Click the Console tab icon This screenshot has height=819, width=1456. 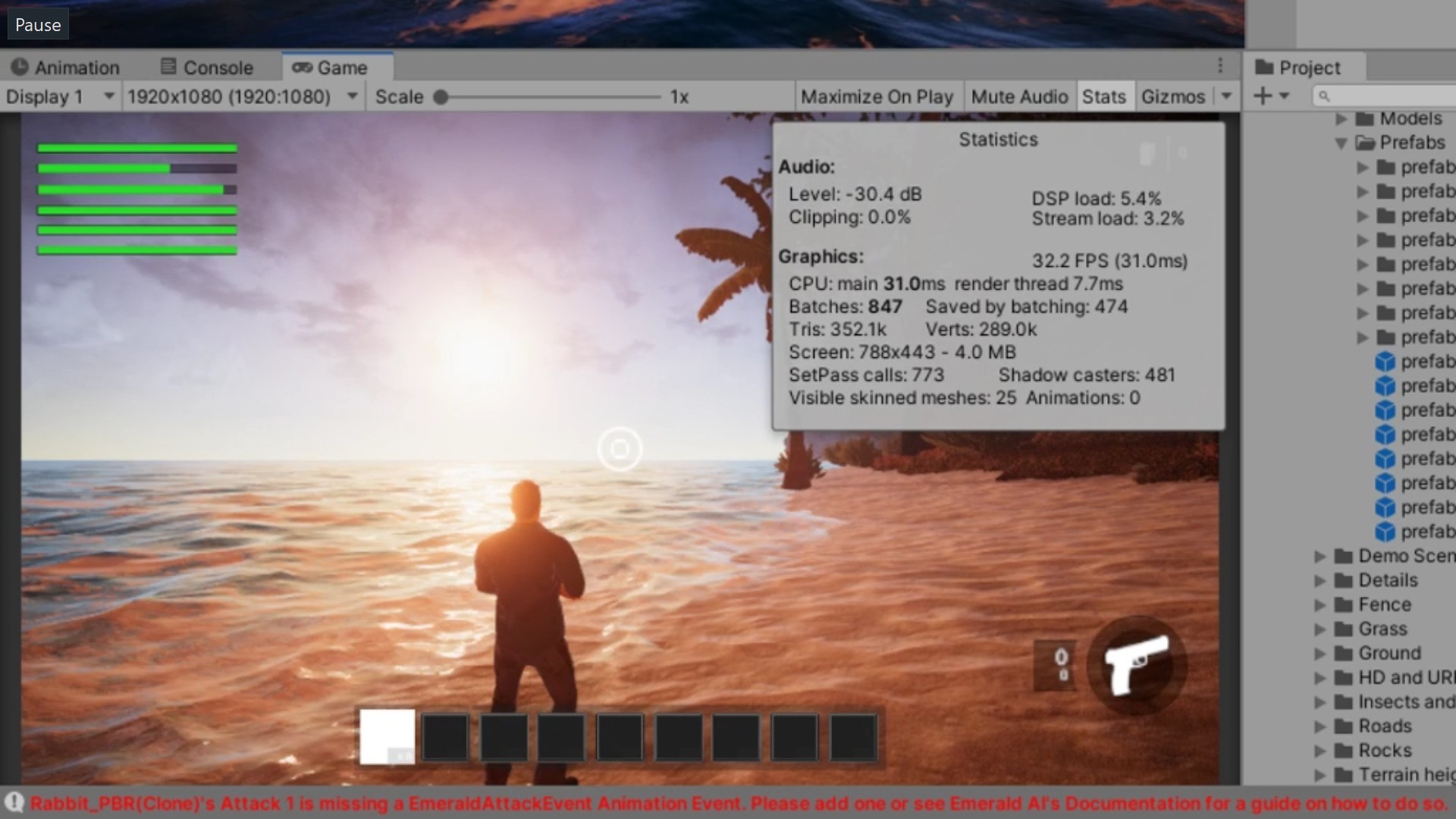click(x=168, y=67)
